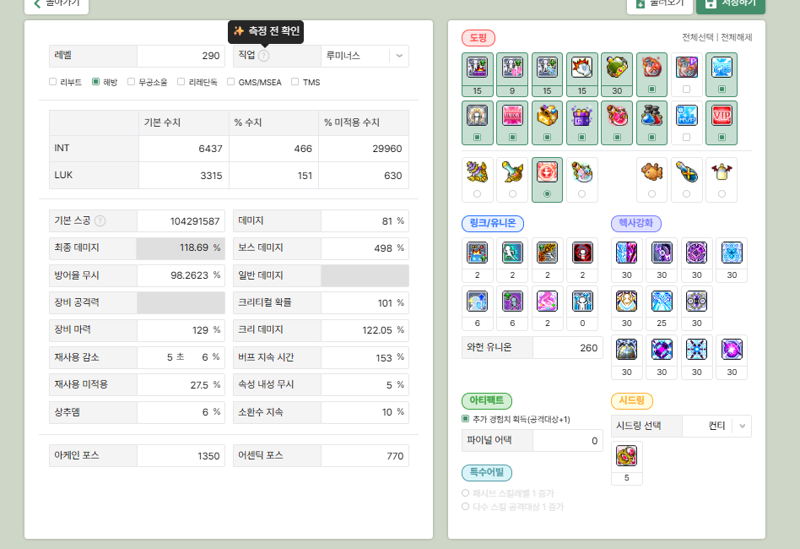Edit the 레벨 field showing 290
The width and height of the screenshot is (800, 549).
(x=181, y=56)
